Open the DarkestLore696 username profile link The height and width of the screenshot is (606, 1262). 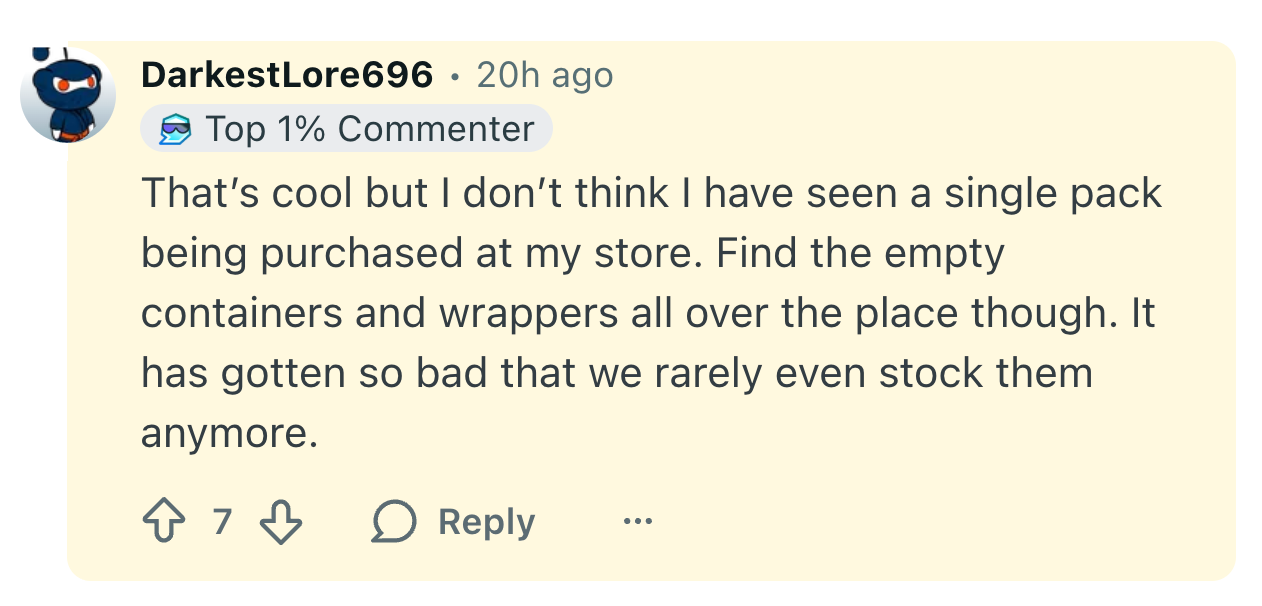pos(287,75)
